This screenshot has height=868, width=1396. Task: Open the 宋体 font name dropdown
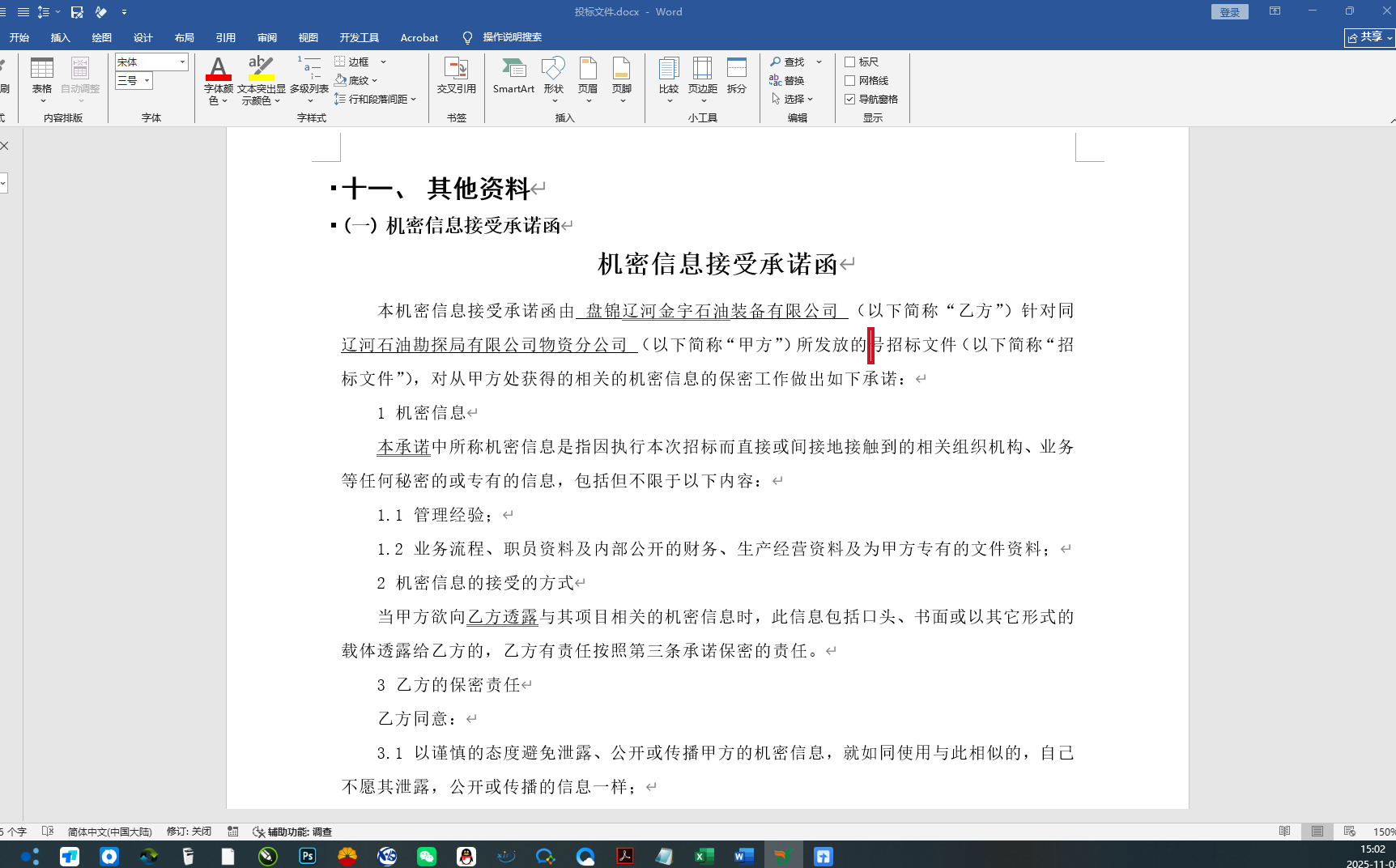click(182, 62)
